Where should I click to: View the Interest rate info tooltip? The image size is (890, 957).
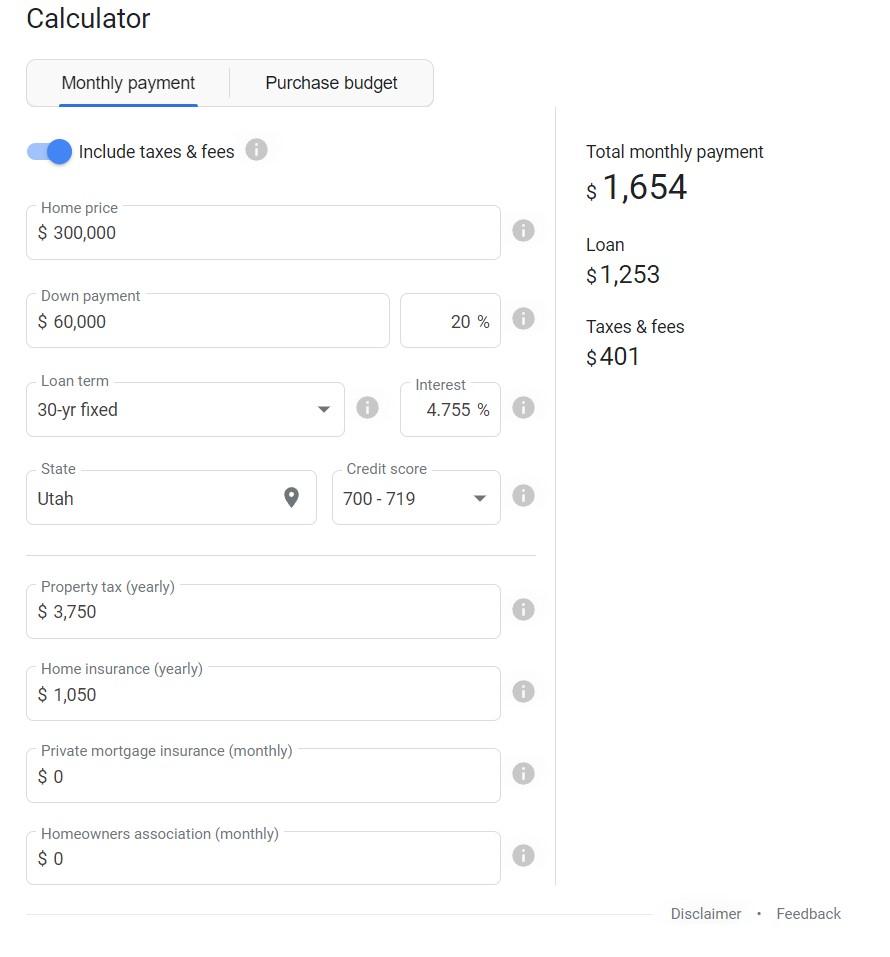pos(523,407)
